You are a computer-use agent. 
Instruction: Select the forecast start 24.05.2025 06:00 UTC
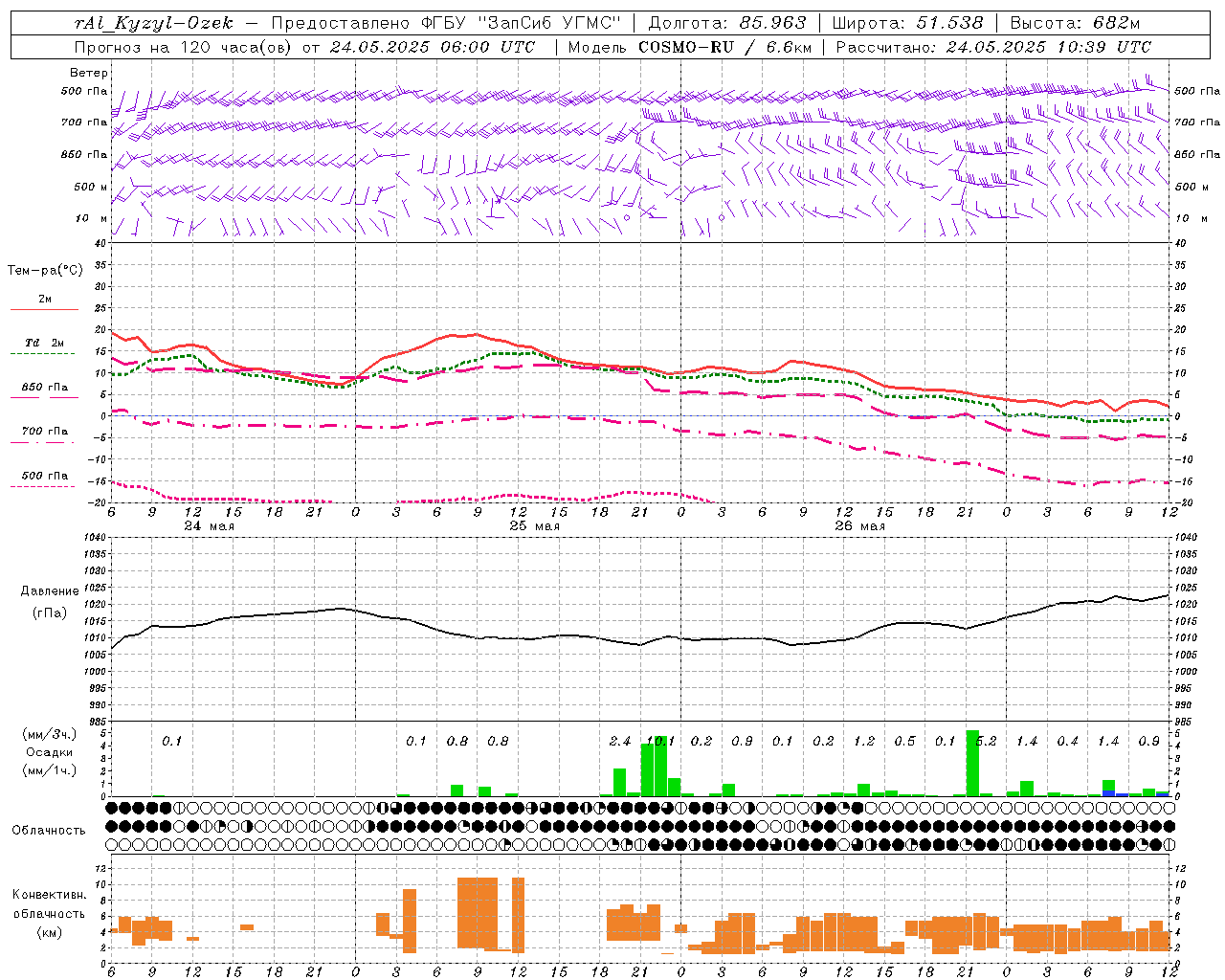432,47
